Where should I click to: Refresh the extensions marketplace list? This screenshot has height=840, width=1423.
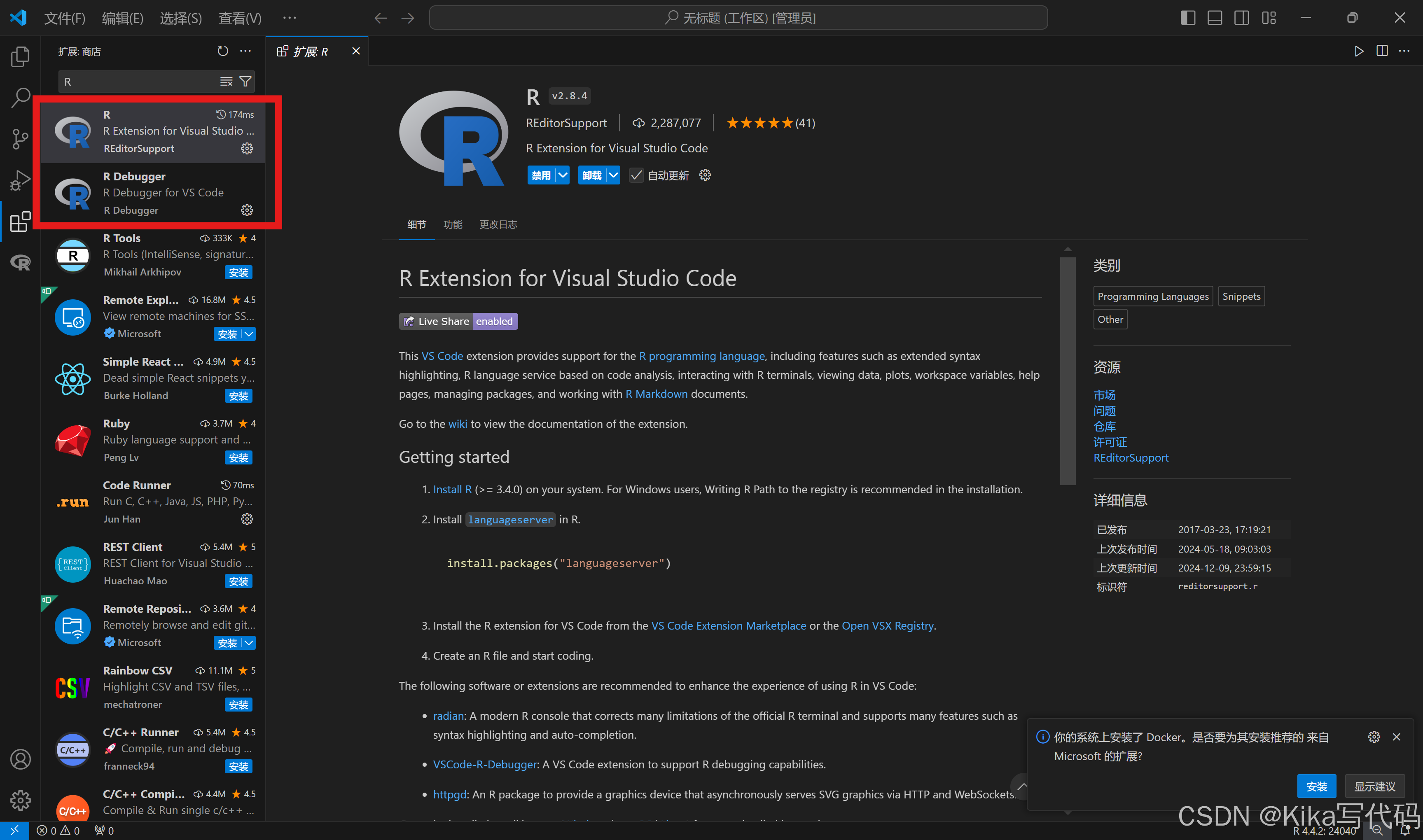click(x=222, y=51)
